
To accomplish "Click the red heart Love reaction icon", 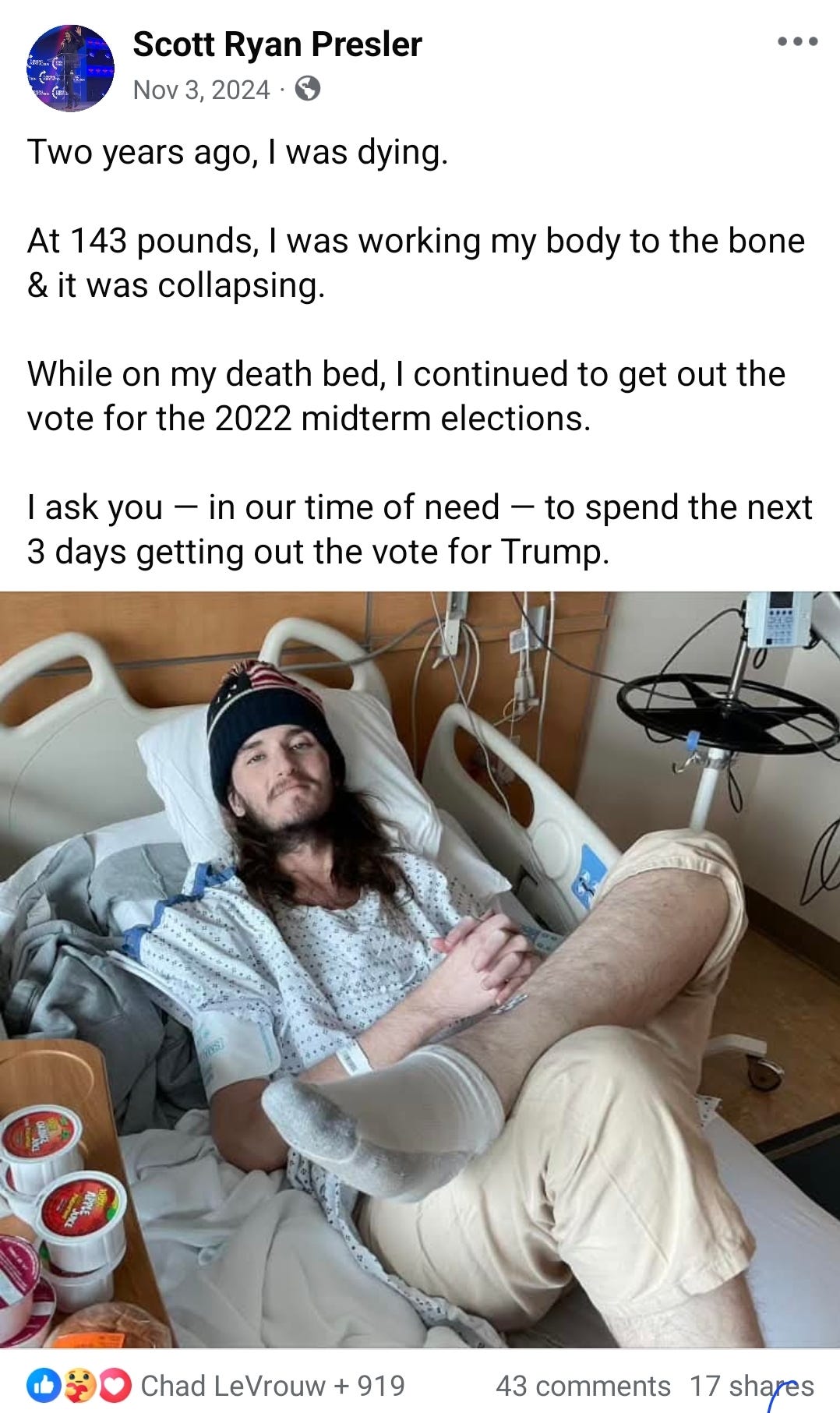I will 115,1385.
